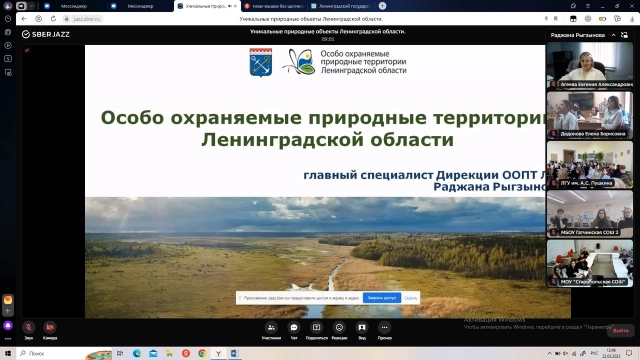Open Mail app from taskbar

tap(153, 353)
